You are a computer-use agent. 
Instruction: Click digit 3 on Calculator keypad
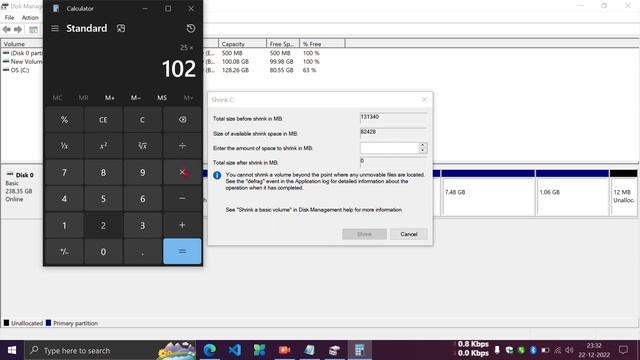(142, 225)
